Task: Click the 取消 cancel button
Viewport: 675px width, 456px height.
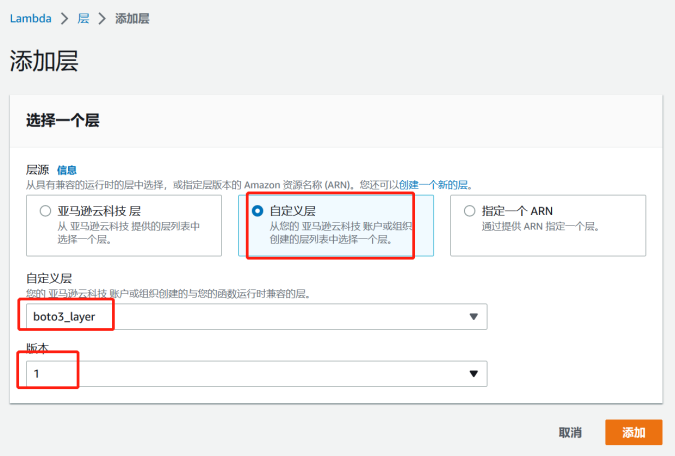Action: [570, 432]
